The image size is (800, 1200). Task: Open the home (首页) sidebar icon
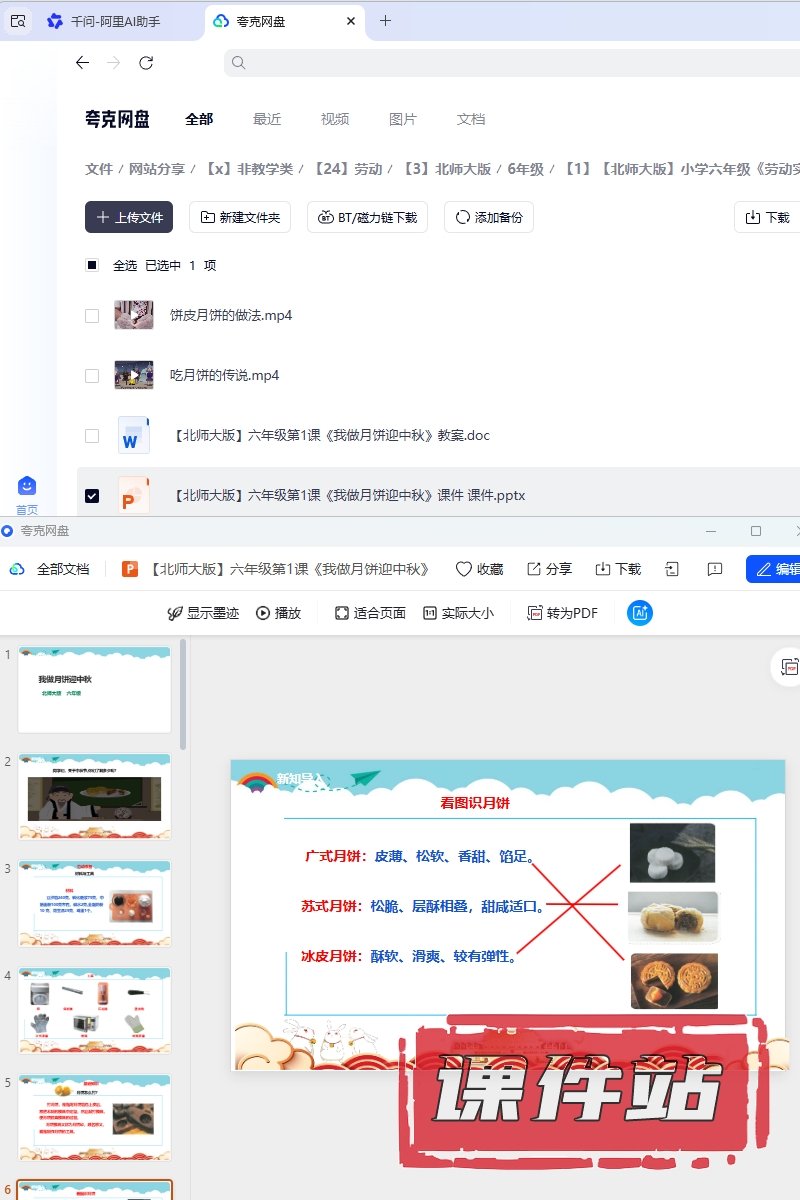[27, 487]
